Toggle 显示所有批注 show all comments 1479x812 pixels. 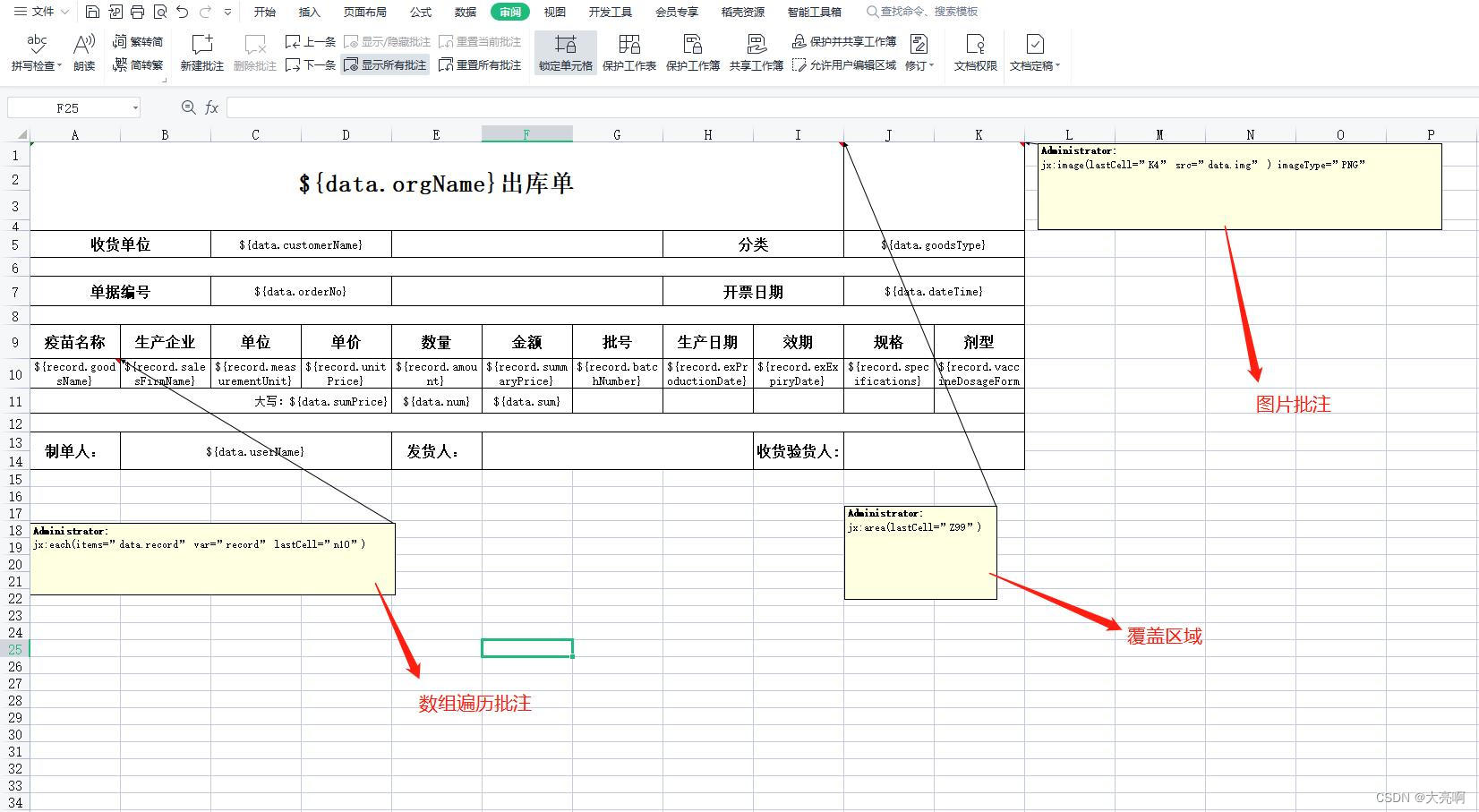[x=385, y=64]
